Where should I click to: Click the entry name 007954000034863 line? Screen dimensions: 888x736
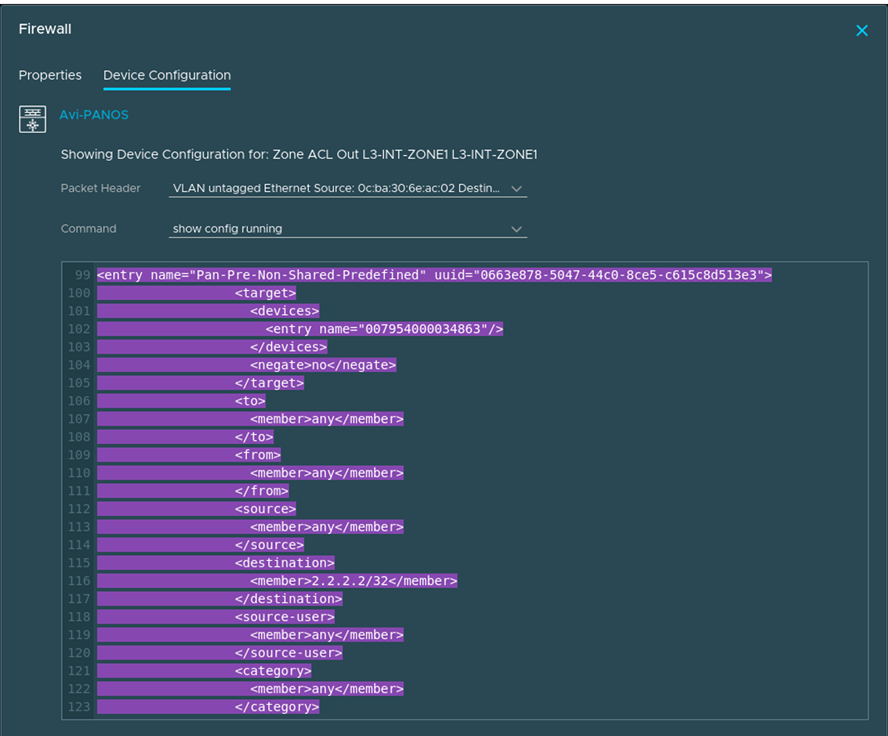click(384, 329)
